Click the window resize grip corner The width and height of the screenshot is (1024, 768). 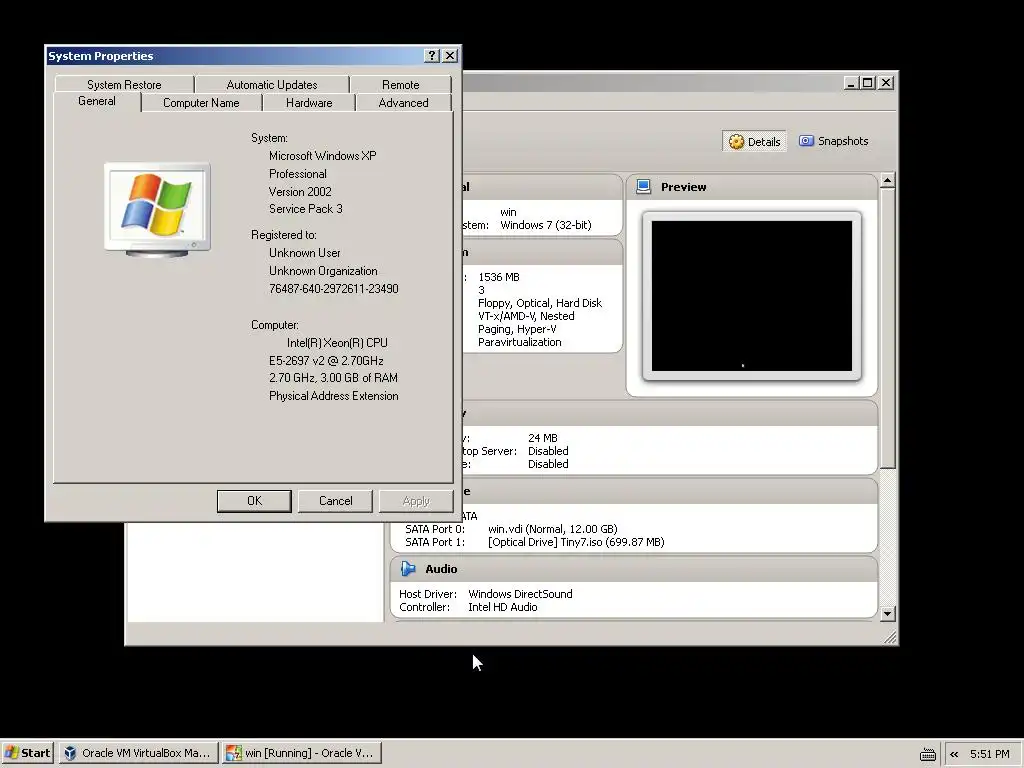(x=890, y=637)
